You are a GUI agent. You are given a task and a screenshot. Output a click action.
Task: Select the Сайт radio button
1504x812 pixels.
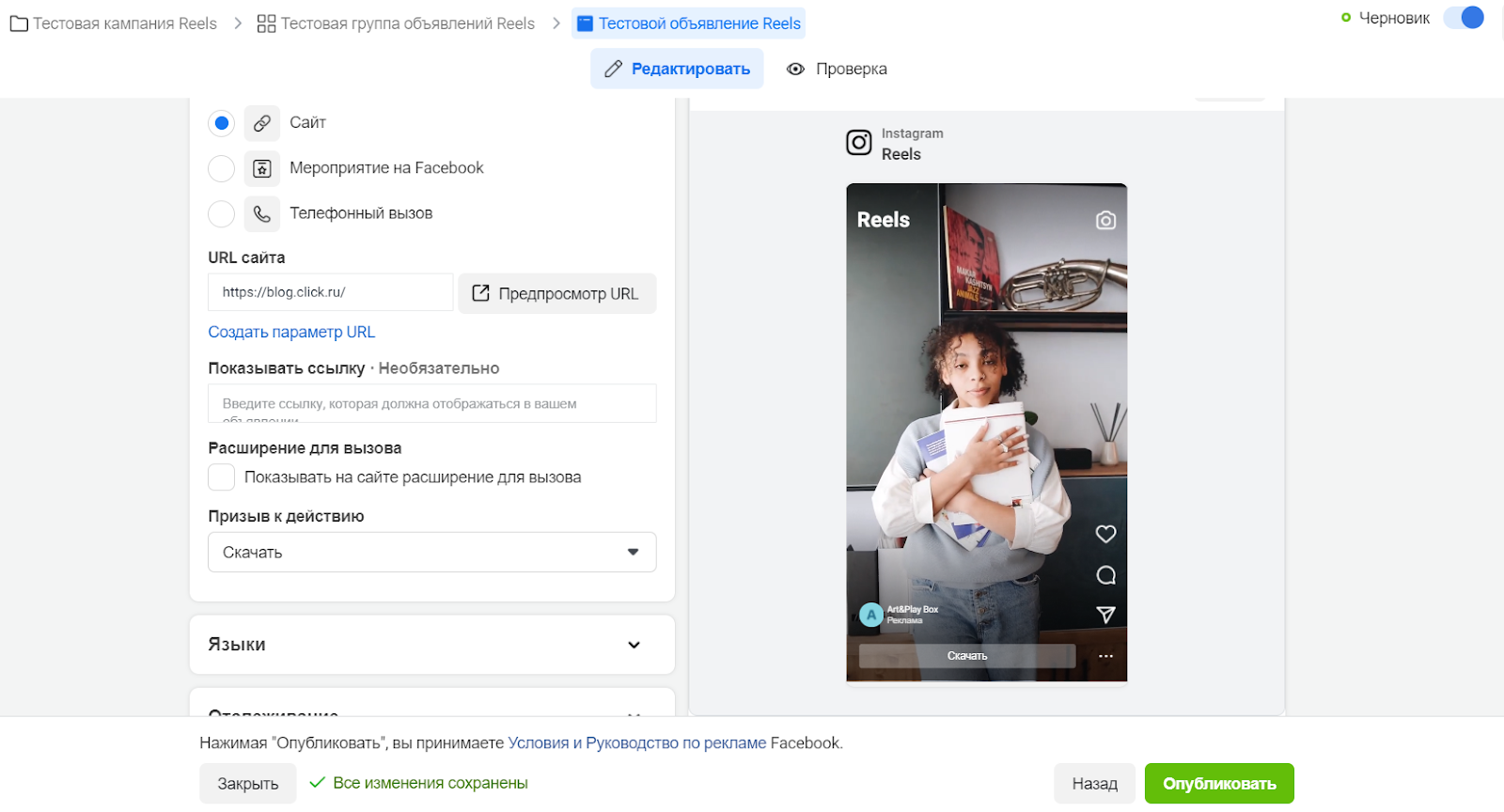pyautogui.click(x=221, y=123)
